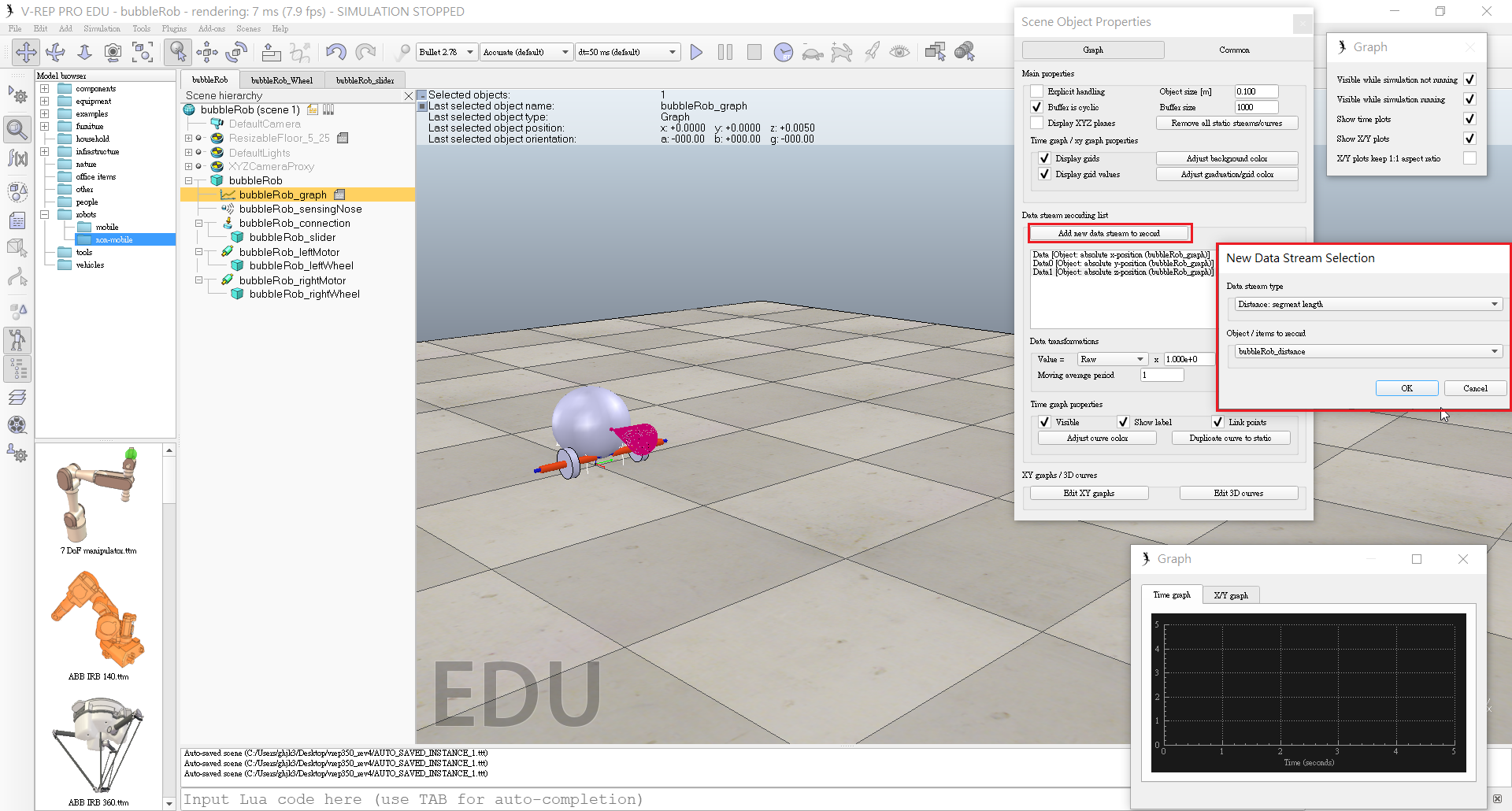The height and width of the screenshot is (811, 1512).
Task: Toggle Explicit handling checkbox
Action: 1037,91
